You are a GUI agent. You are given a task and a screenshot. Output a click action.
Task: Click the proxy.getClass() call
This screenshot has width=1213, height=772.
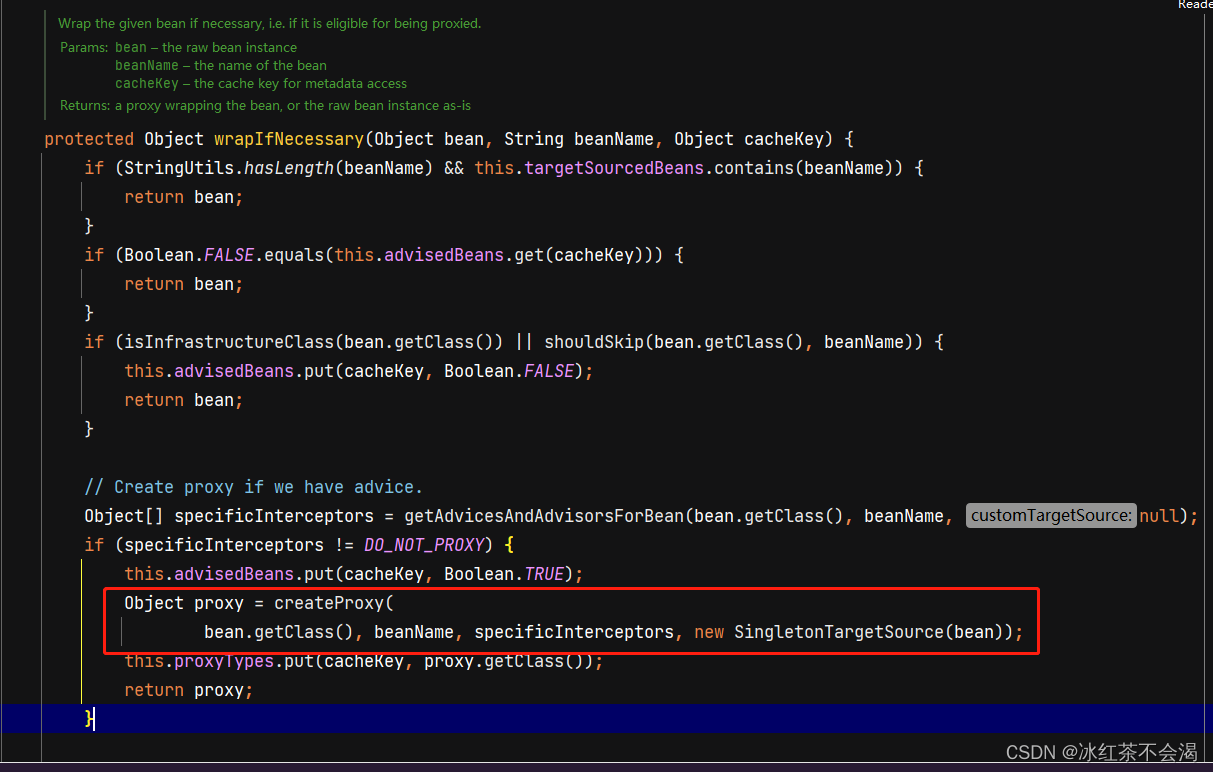(x=509, y=661)
